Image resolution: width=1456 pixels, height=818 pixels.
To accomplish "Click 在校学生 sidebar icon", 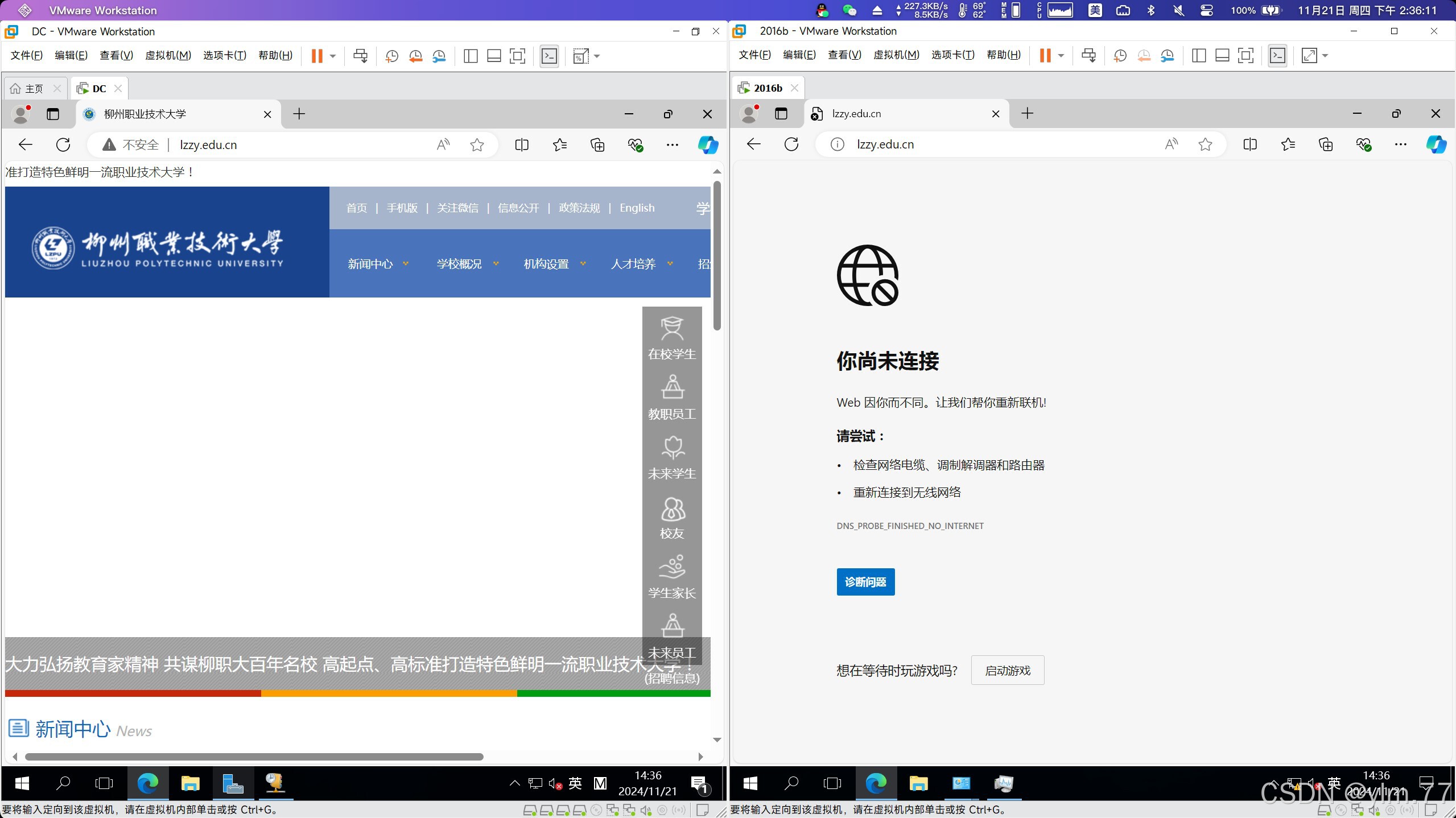I will (672, 338).
